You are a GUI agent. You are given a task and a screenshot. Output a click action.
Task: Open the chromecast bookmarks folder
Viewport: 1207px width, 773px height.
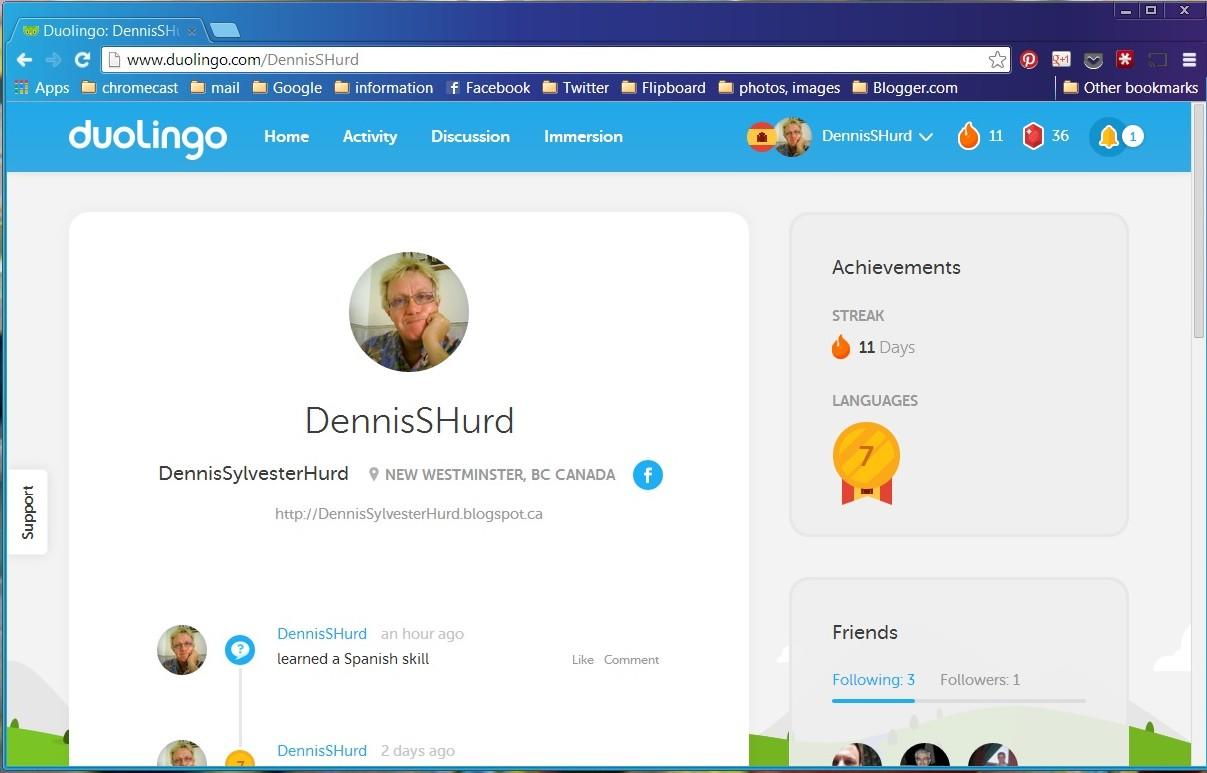pyautogui.click(x=129, y=88)
